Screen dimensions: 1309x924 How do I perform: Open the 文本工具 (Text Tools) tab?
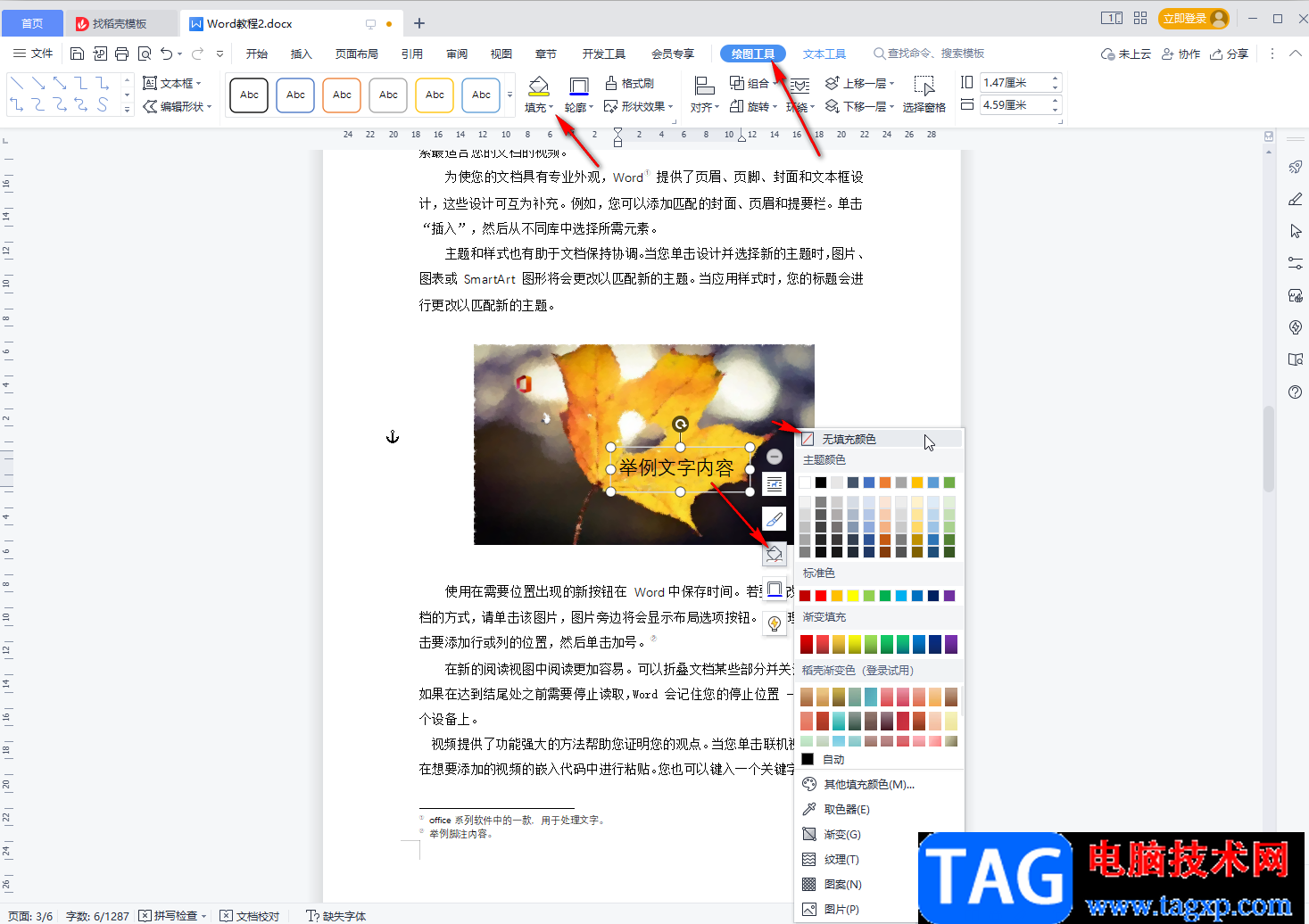[824, 54]
